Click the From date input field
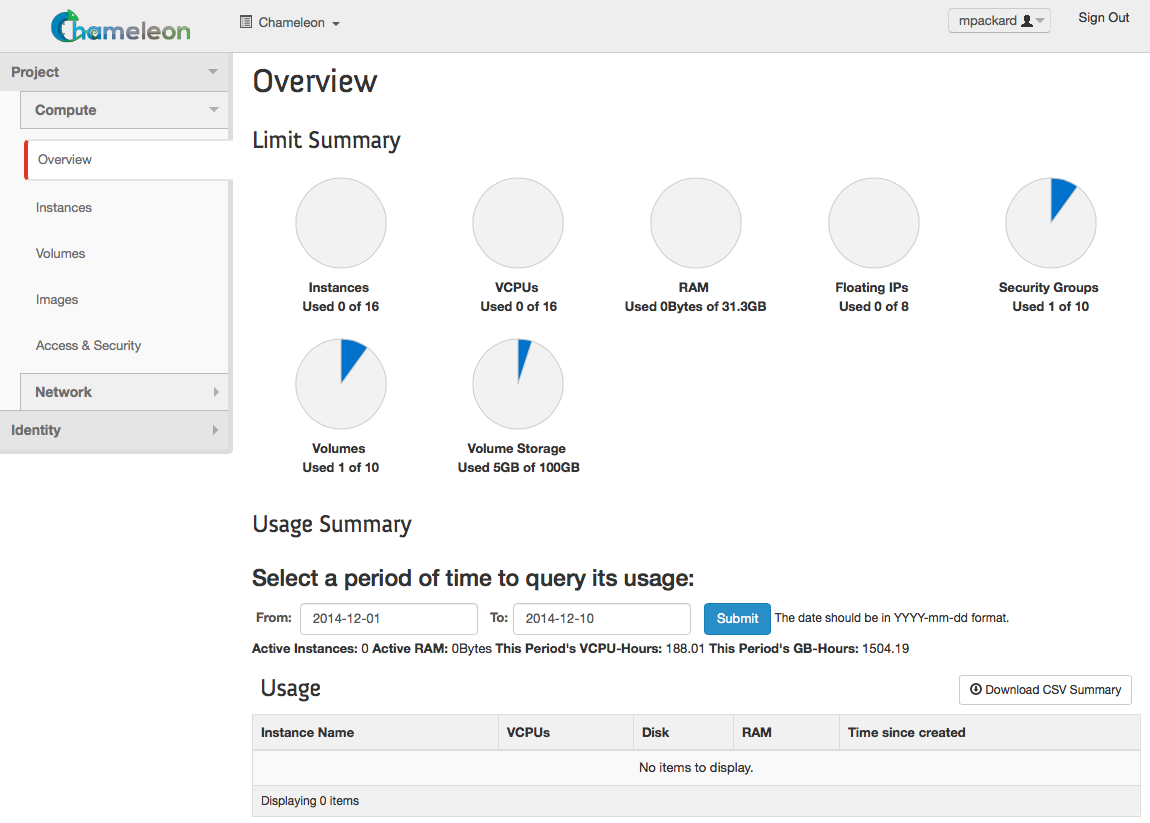This screenshot has width=1150, height=823. coord(388,618)
